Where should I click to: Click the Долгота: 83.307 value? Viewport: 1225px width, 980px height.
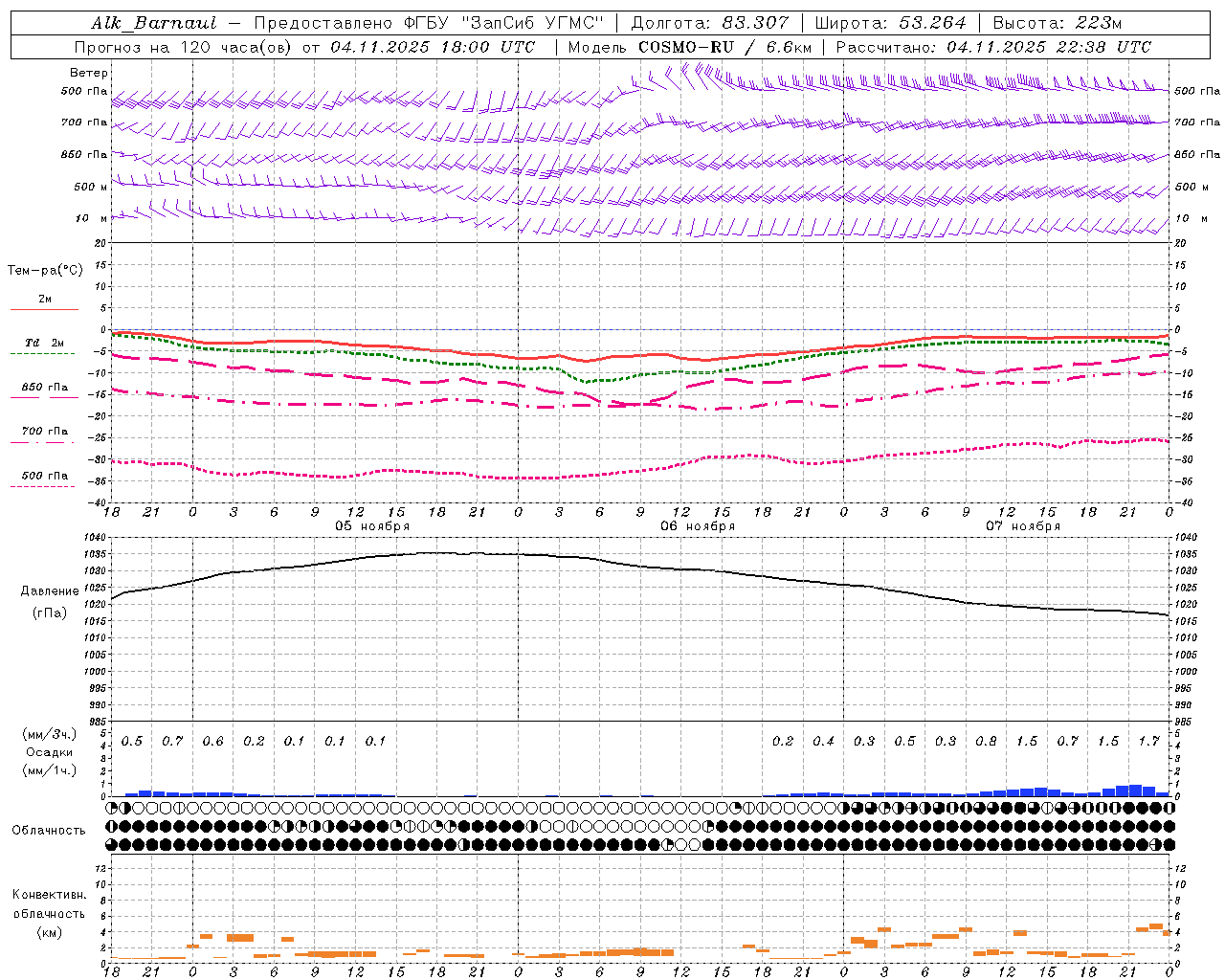click(x=710, y=23)
